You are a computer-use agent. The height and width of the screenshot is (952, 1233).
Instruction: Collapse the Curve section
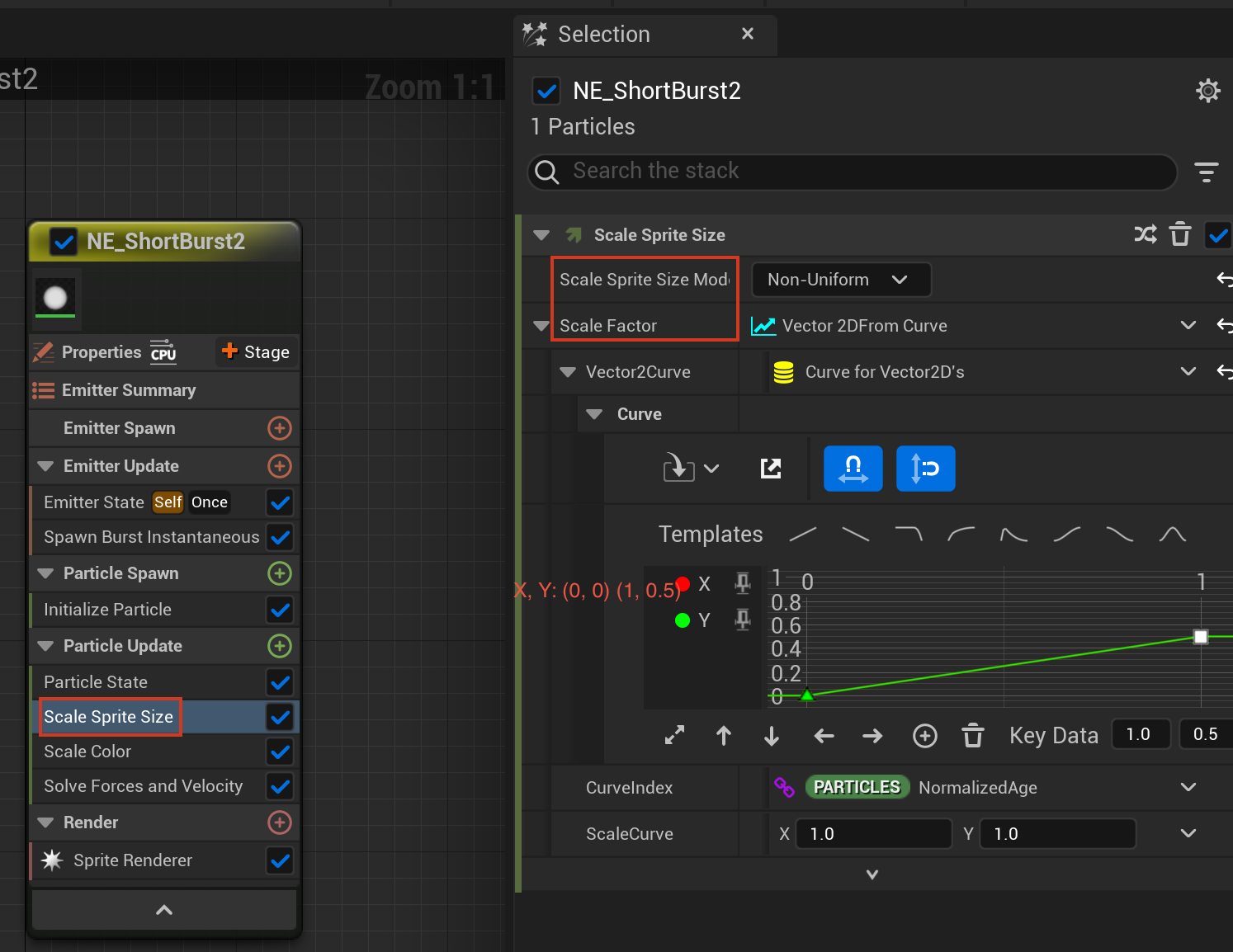click(x=594, y=414)
